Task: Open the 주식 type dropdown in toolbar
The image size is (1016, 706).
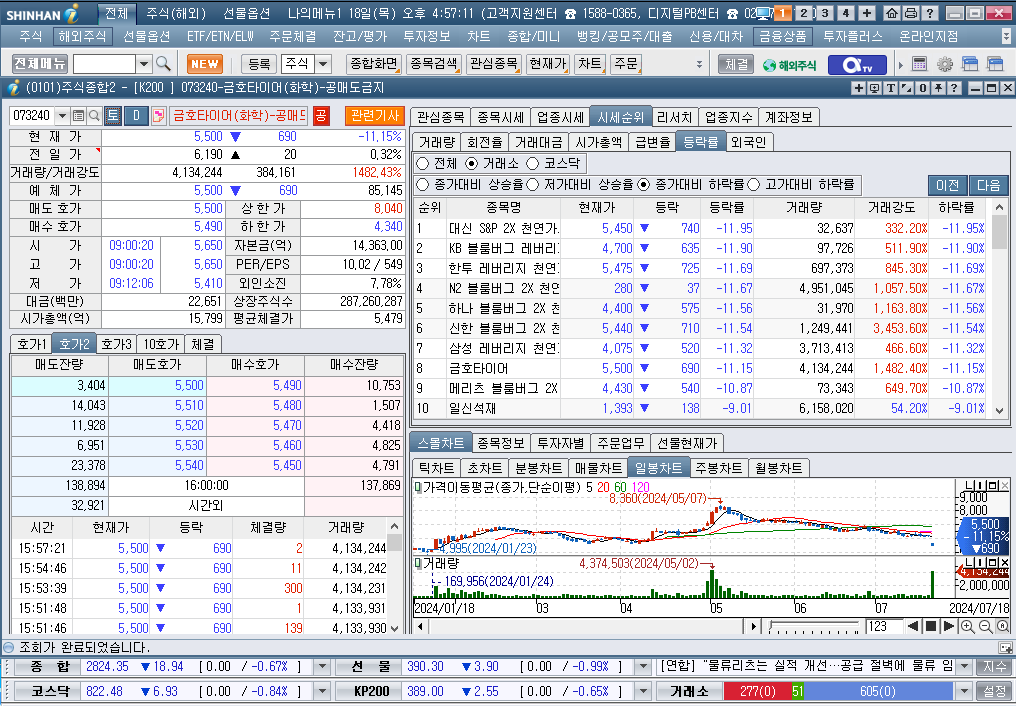Action: pyautogui.click(x=323, y=63)
